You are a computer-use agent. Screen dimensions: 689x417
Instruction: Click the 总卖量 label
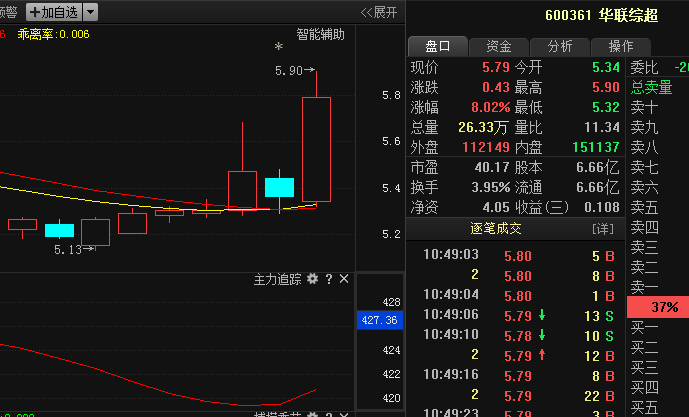[652, 87]
